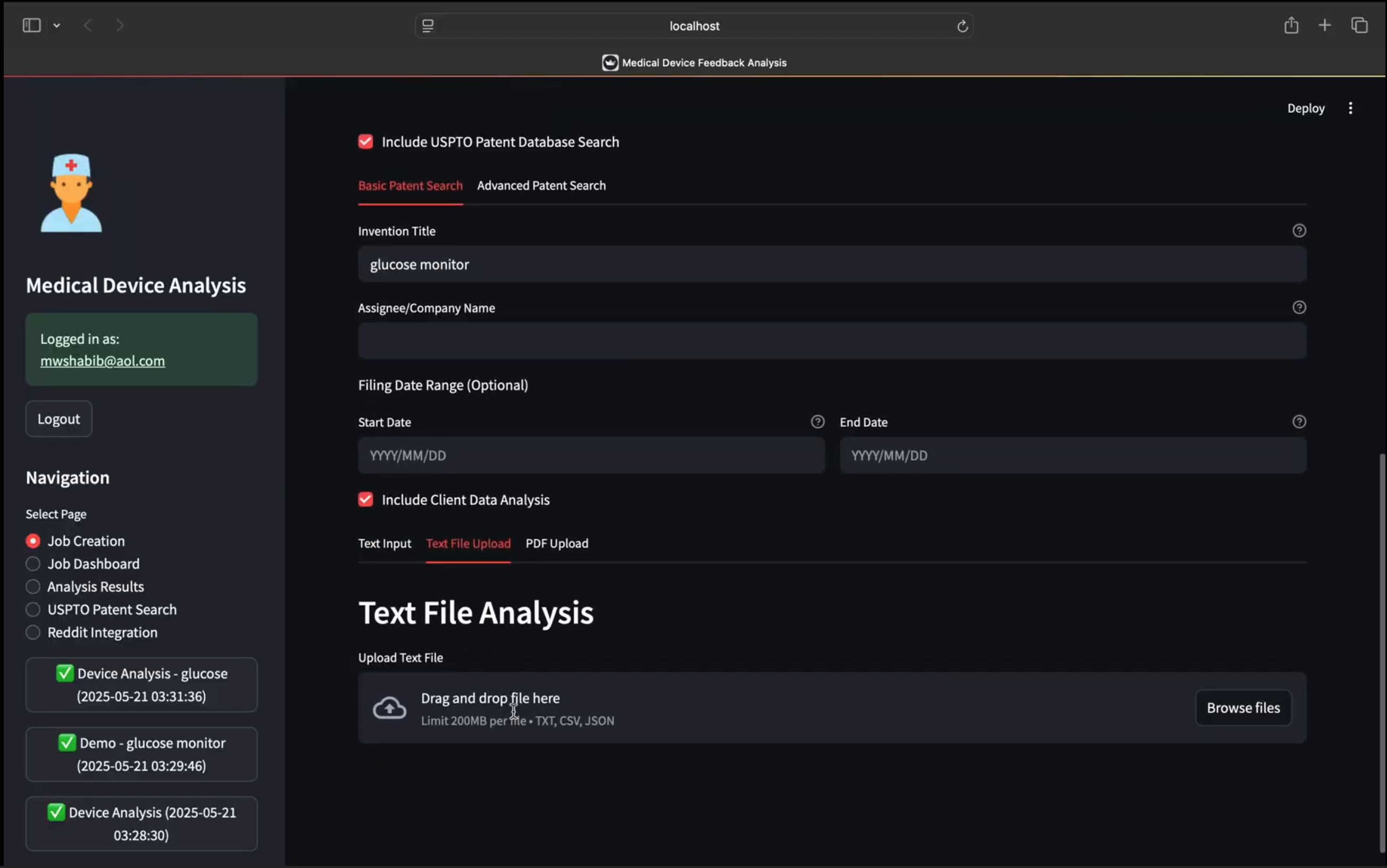Open a new tab with plus icon

pos(1324,25)
